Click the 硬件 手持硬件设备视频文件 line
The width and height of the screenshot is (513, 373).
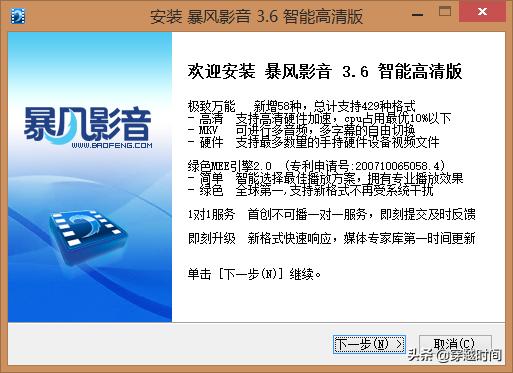[x=313, y=142]
